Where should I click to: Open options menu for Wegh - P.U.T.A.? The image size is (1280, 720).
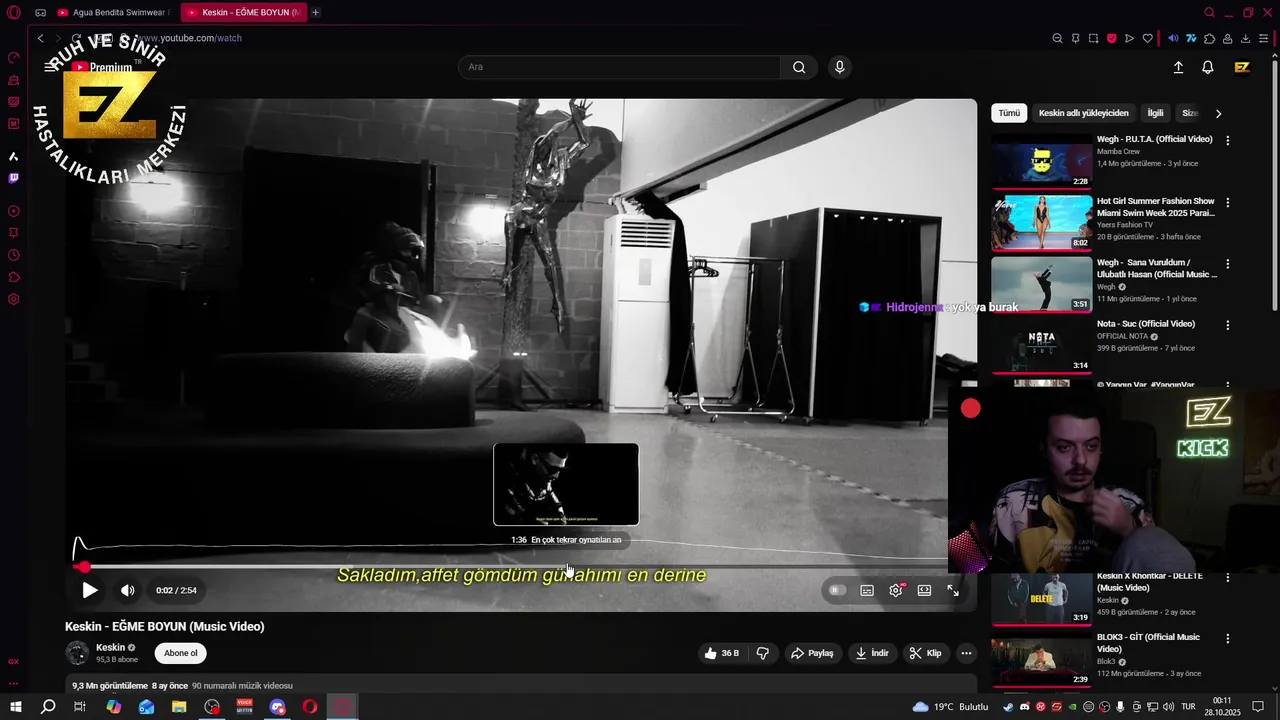[1228, 141]
